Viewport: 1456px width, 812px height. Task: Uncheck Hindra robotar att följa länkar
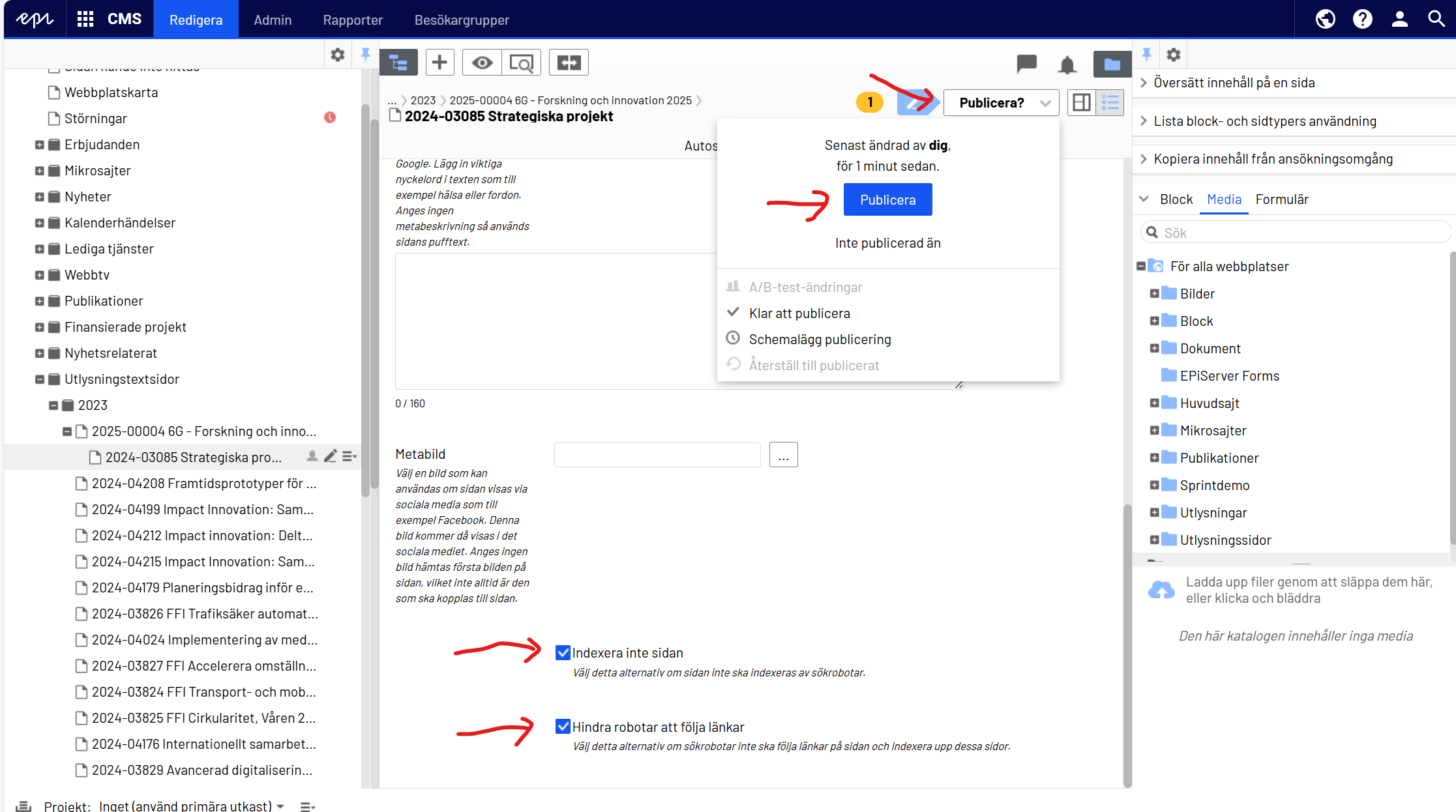tap(563, 726)
